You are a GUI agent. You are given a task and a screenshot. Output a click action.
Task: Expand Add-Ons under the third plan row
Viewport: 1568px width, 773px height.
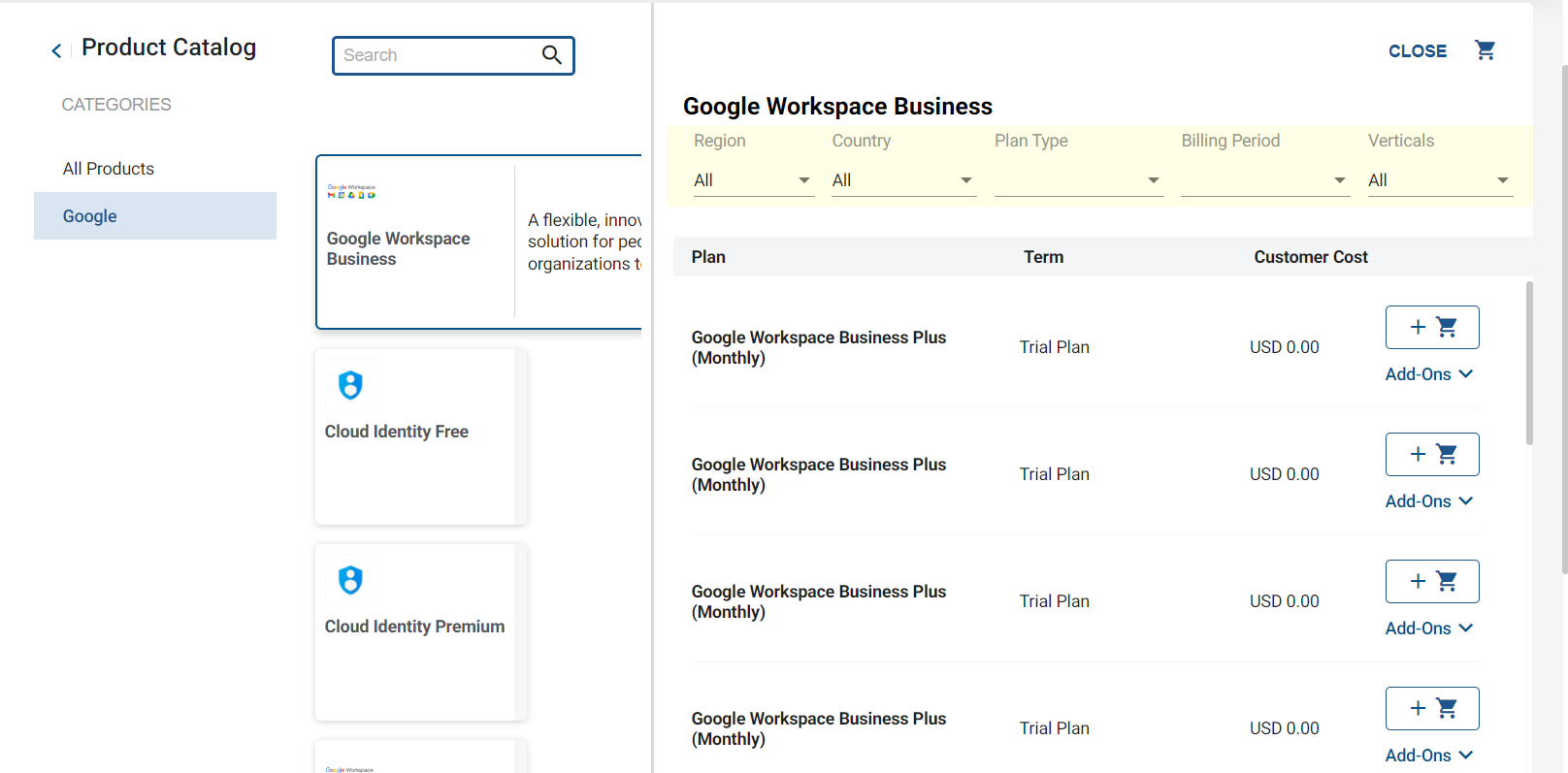tap(1429, 628)
